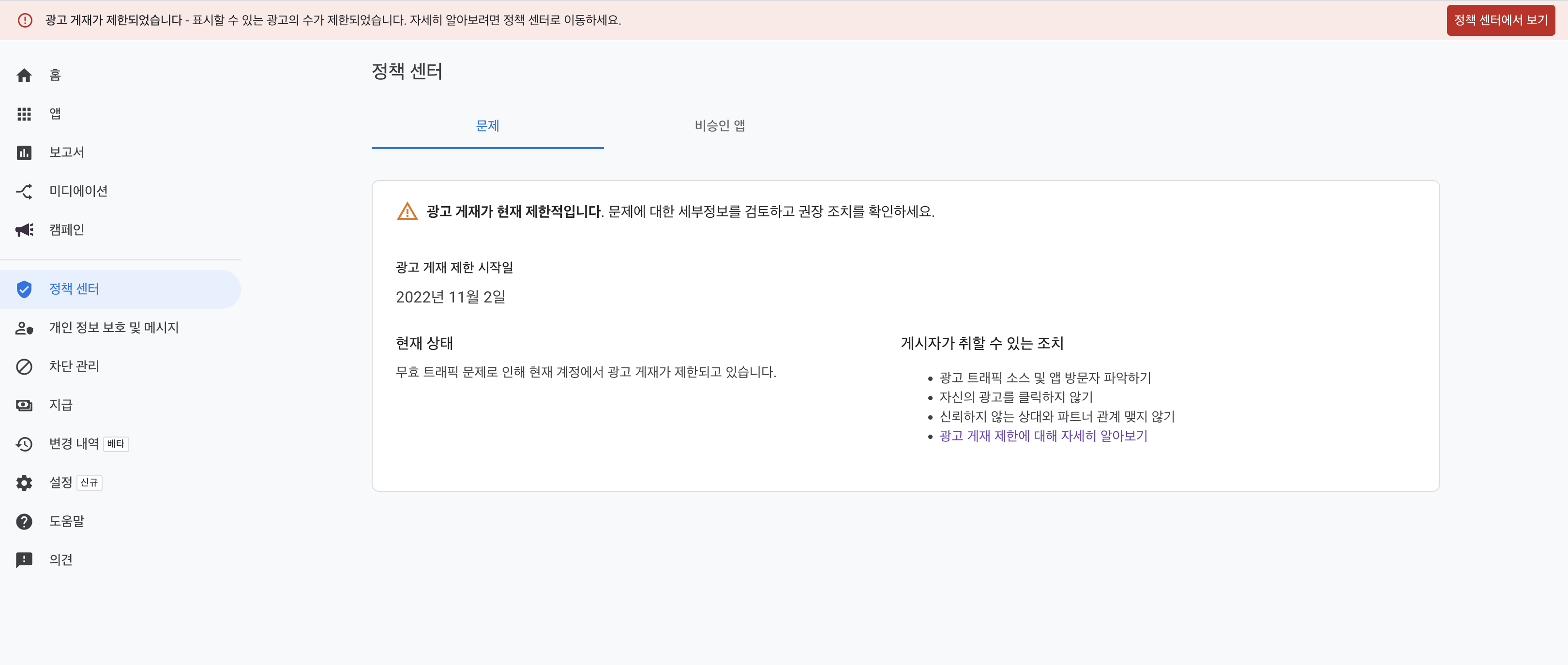
Task: Open the Apps grid icon
Action: pos(24,114)
